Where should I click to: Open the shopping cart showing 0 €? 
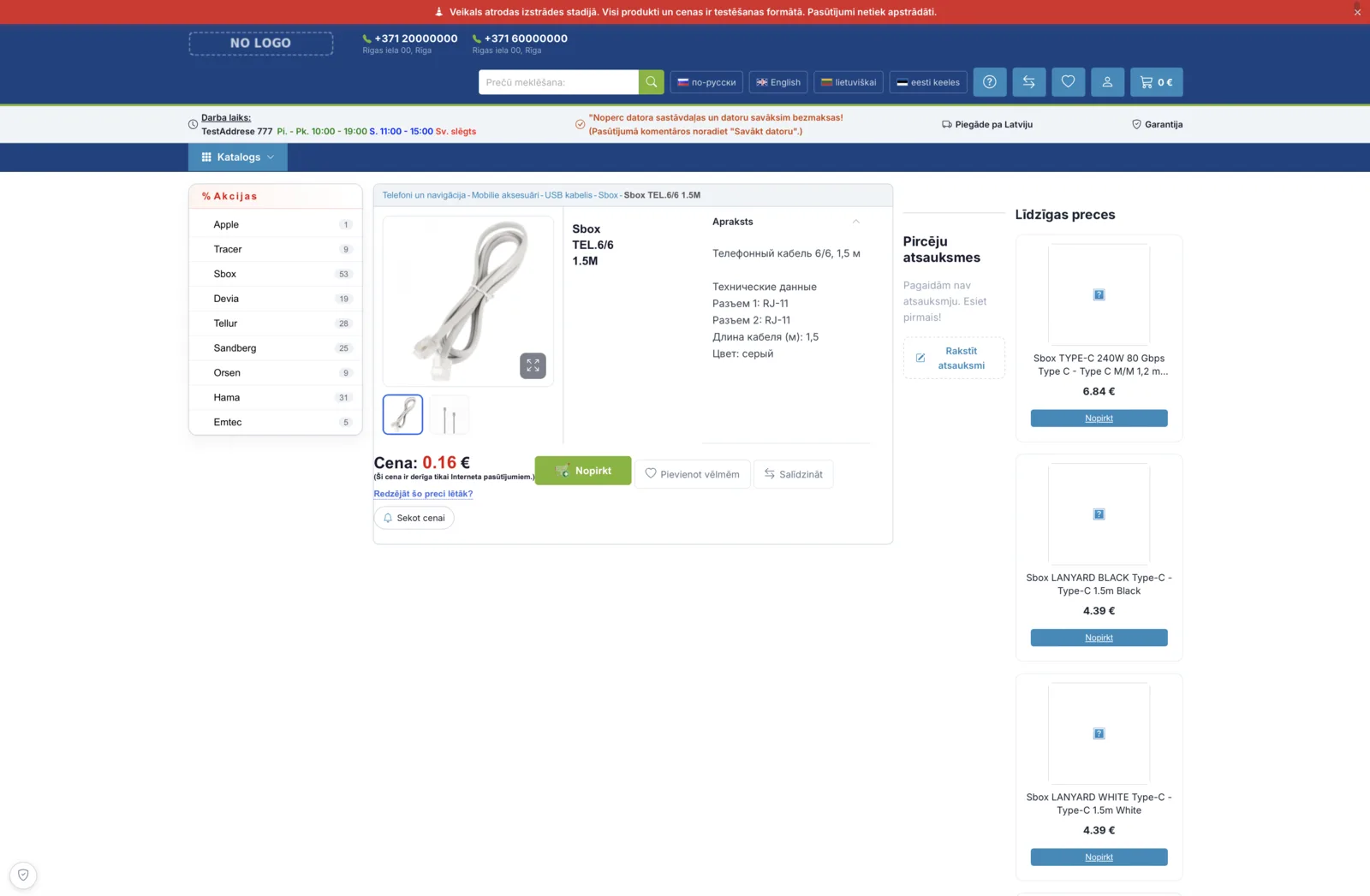pyautogui.click(x=1157, y=82)
